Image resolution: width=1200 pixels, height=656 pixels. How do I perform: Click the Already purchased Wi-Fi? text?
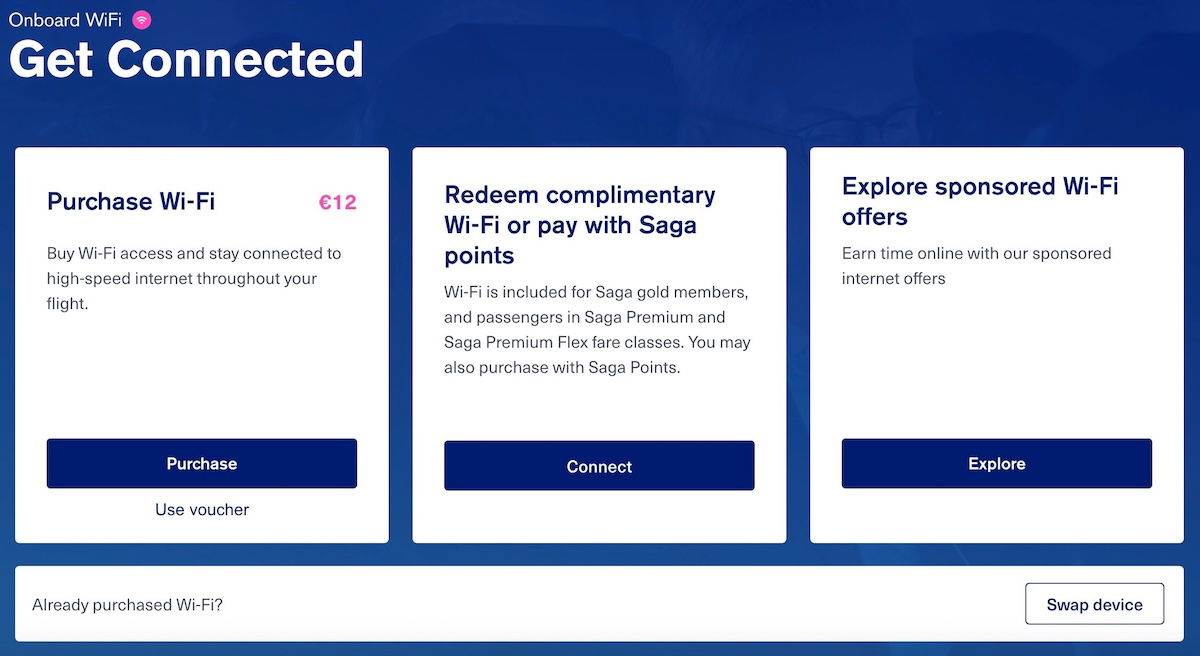[x=127, y=605]
